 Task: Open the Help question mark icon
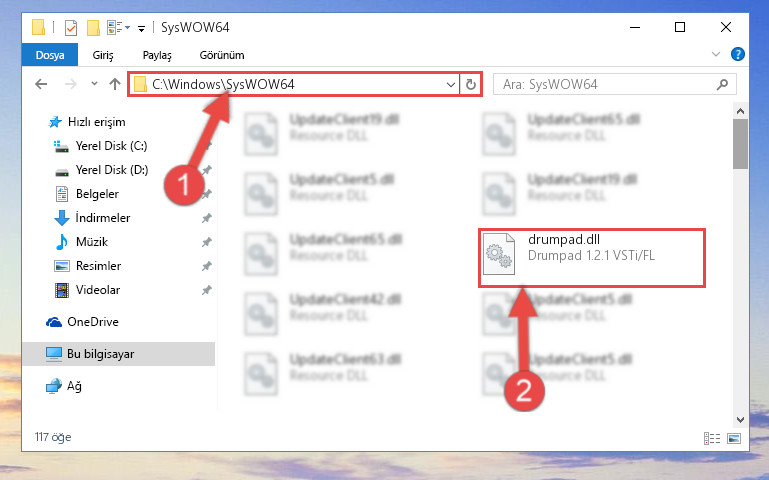(x=737, y=54)
